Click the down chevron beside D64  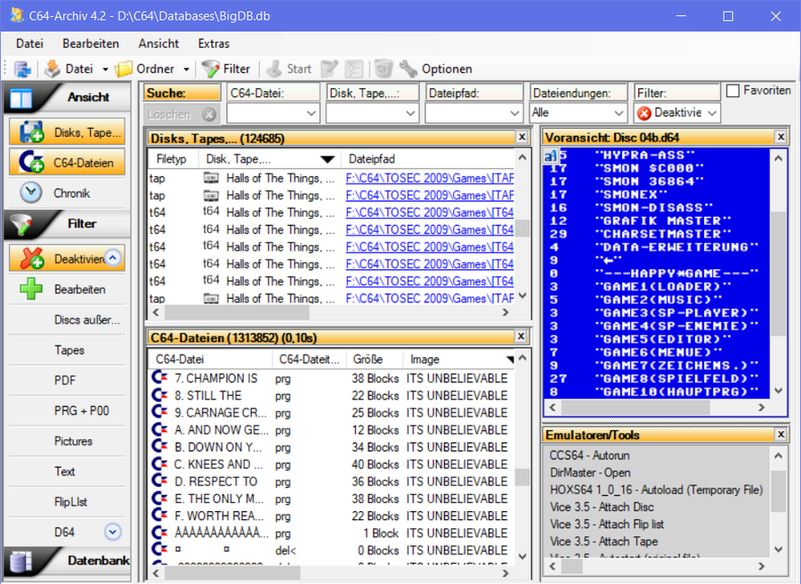[x=113, y=532]
